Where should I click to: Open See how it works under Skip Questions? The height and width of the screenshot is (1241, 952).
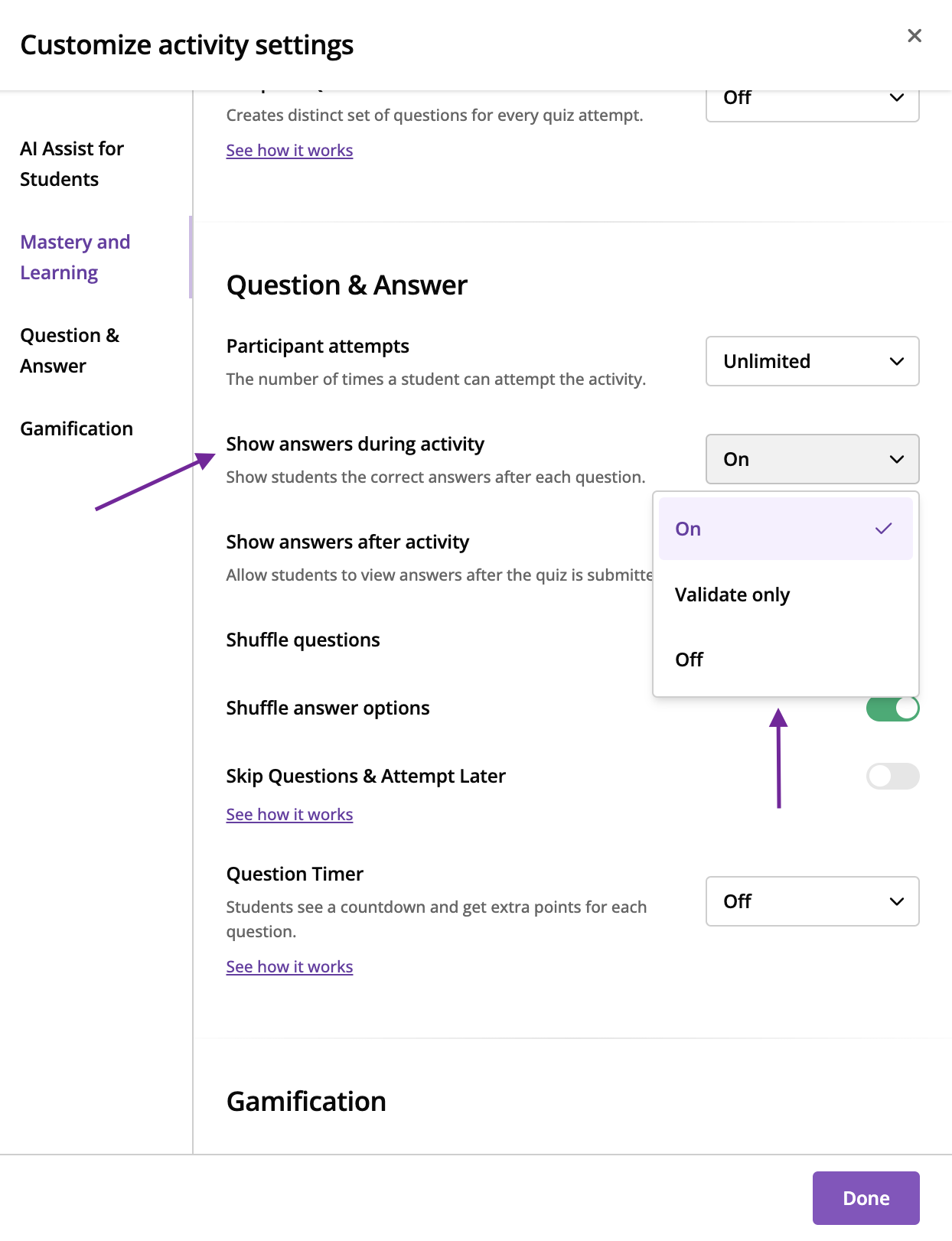pyautogui.click(x=289, y=814)
